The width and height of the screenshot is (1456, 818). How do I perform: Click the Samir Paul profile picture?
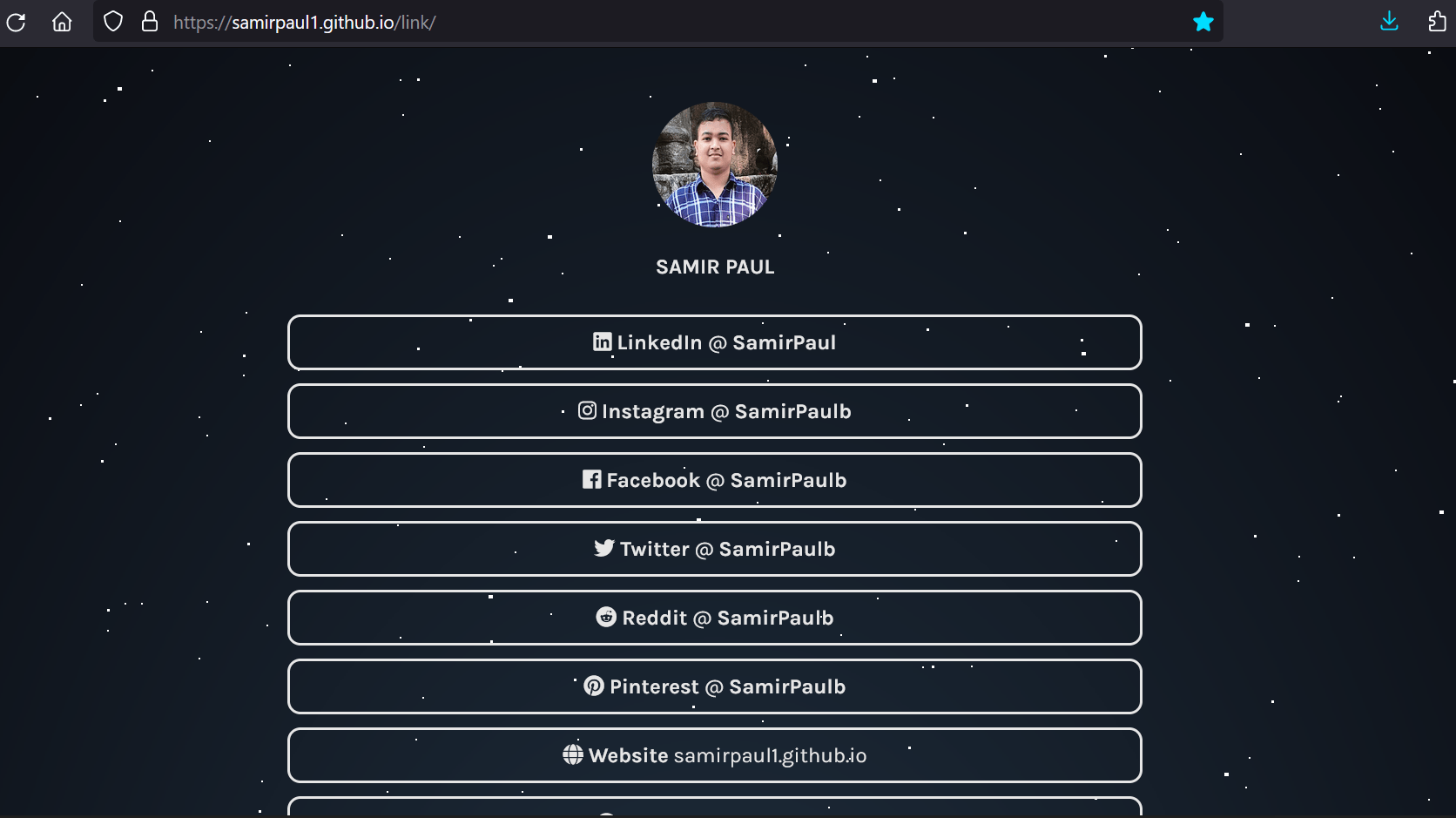coord(715,165)
